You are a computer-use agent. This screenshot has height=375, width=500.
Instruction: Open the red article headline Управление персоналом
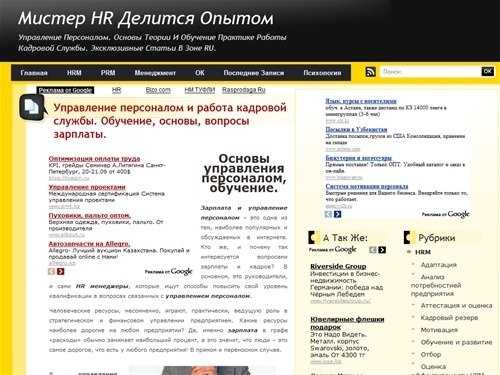pos(170,121)
